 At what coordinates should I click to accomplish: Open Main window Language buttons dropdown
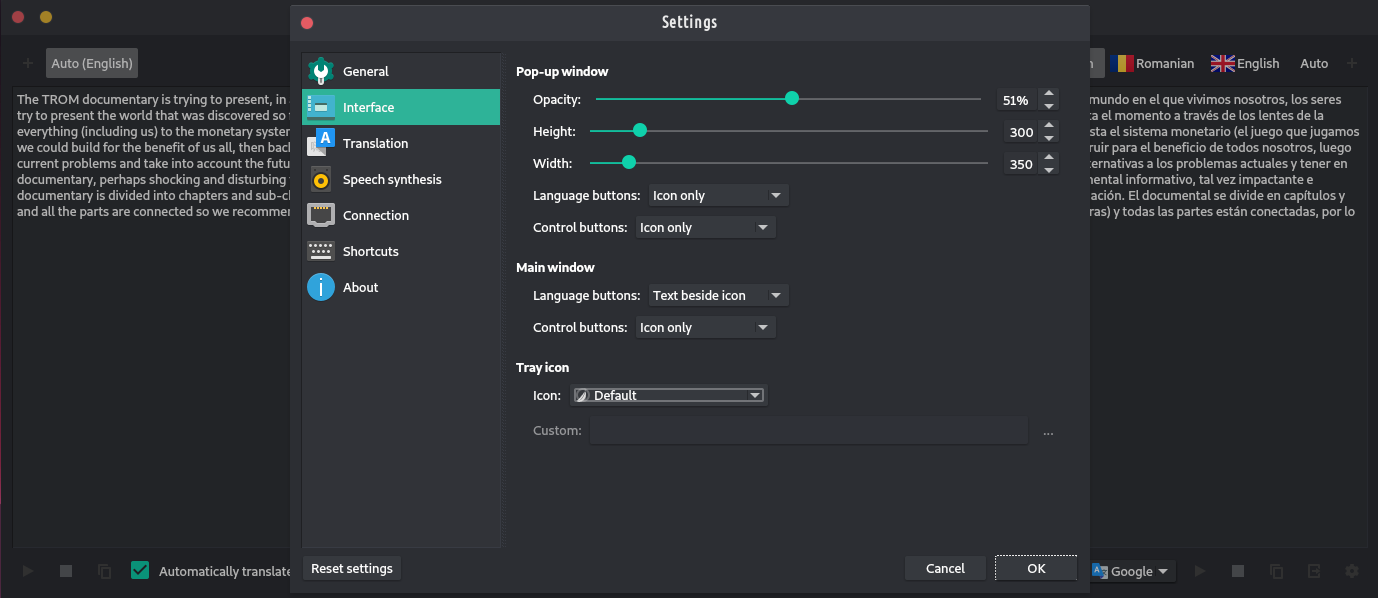click(718, 296)
